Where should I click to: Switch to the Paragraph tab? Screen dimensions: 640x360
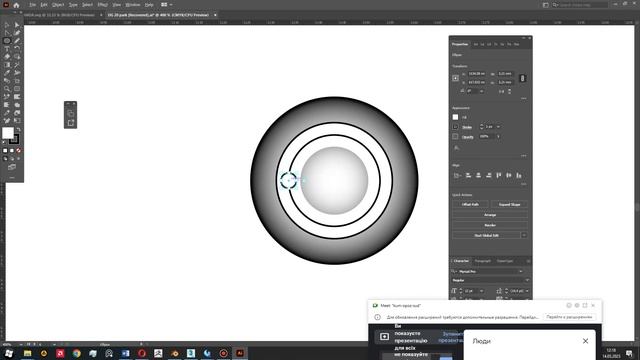click(x=483, y=261)
